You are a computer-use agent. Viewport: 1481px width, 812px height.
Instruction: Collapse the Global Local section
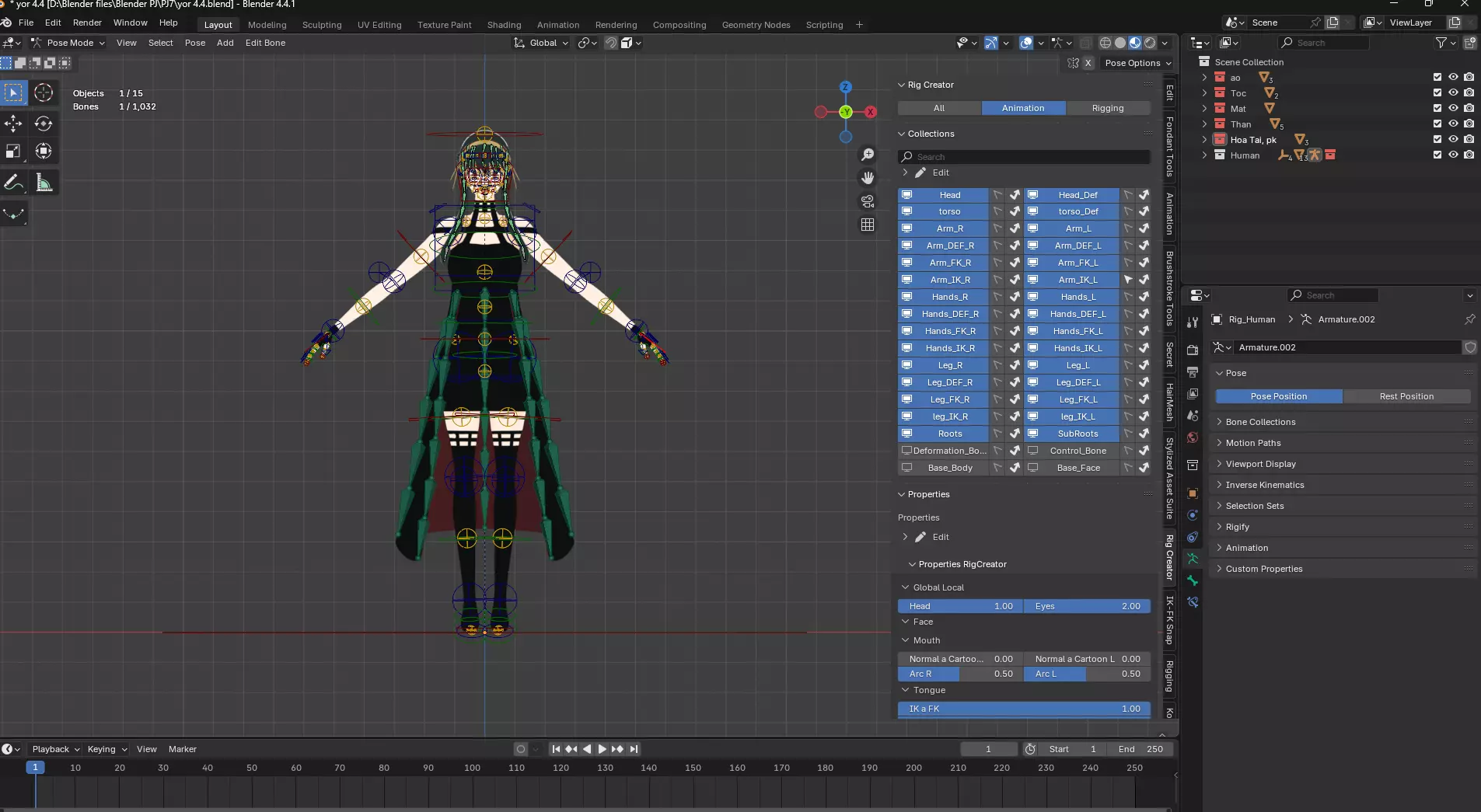(938, 587)
